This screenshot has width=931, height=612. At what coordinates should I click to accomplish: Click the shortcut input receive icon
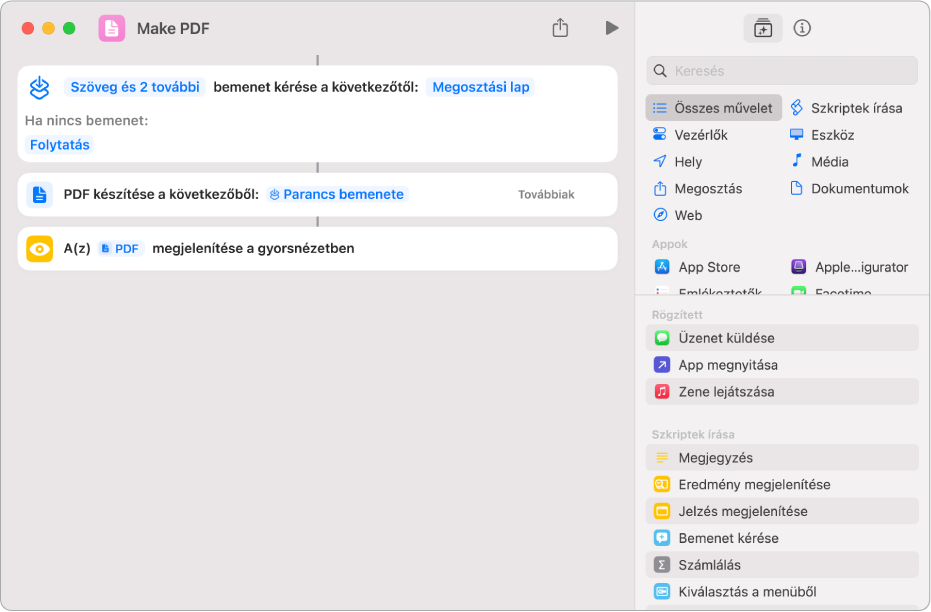[40, 88]
